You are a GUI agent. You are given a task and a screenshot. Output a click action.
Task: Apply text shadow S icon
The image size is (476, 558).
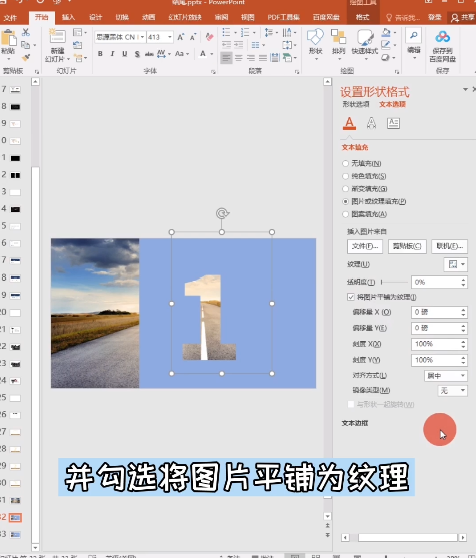pyautogui.click(x=137, y=54)
